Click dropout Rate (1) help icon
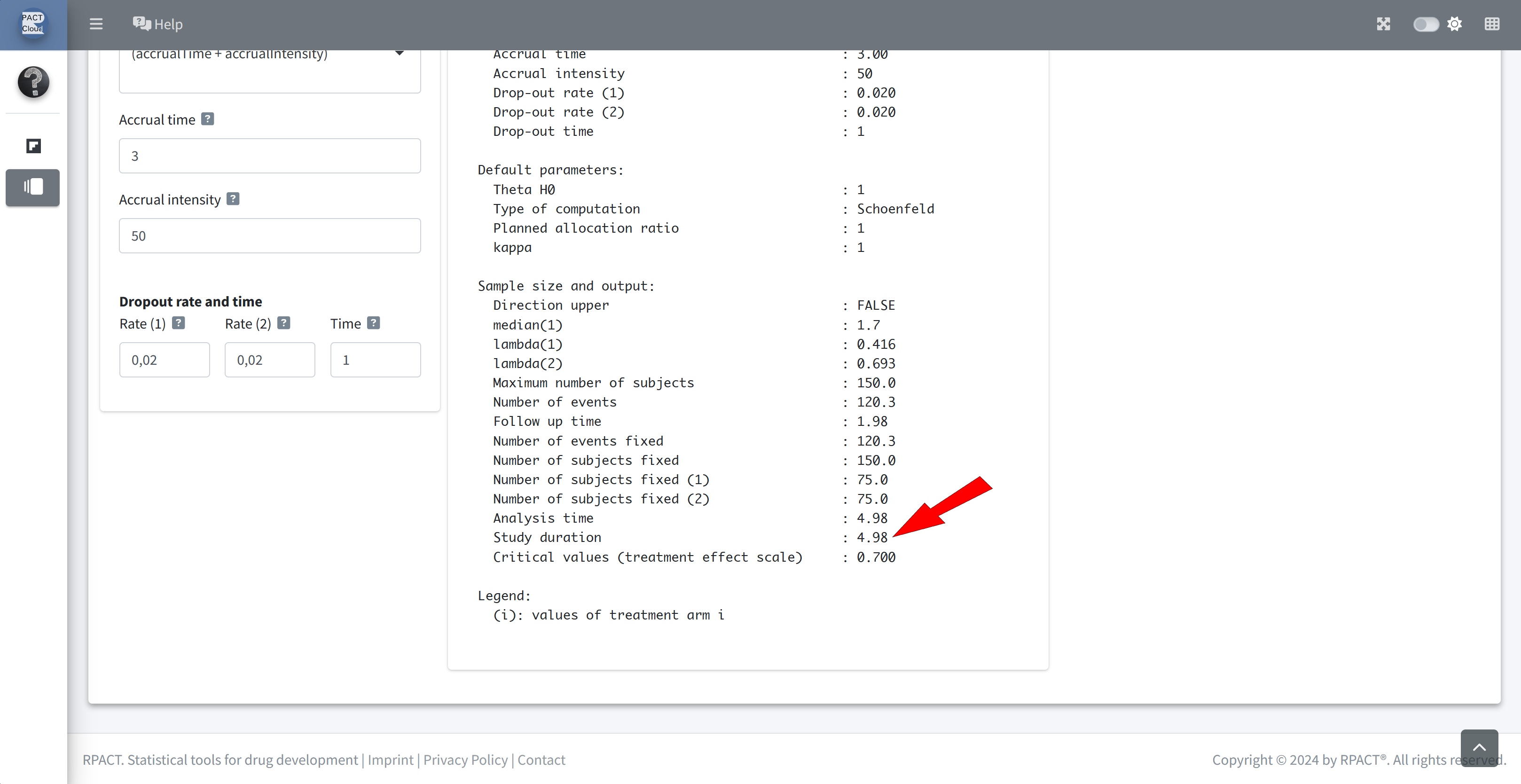 click(x=178, y=323)
